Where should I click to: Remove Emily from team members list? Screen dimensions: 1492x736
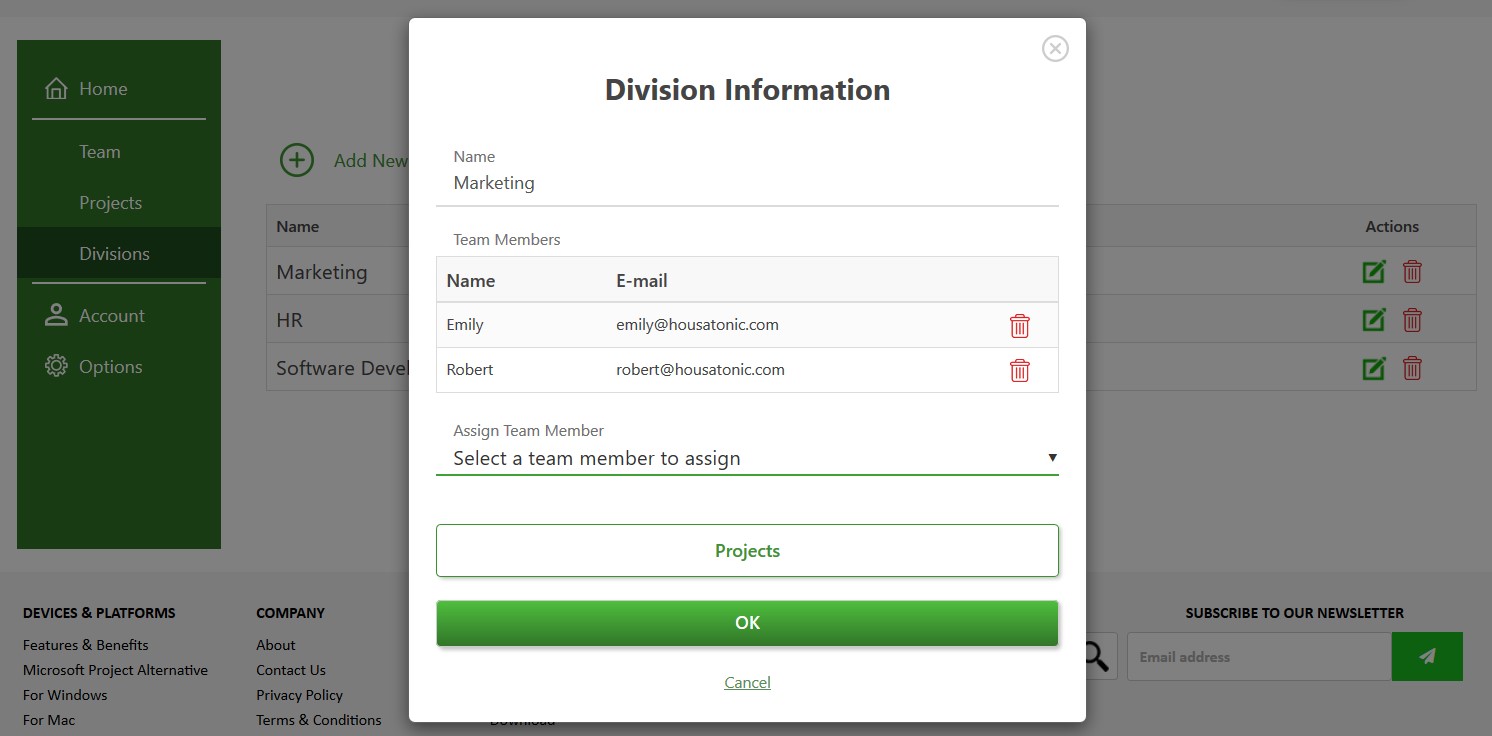1019,325
